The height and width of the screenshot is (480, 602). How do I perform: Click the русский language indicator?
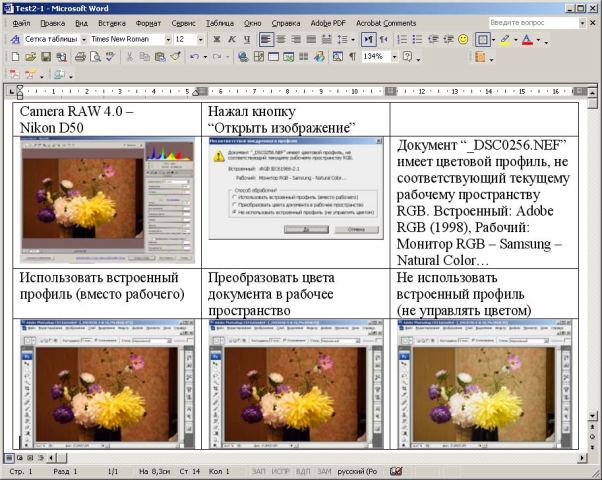(357, 471)
